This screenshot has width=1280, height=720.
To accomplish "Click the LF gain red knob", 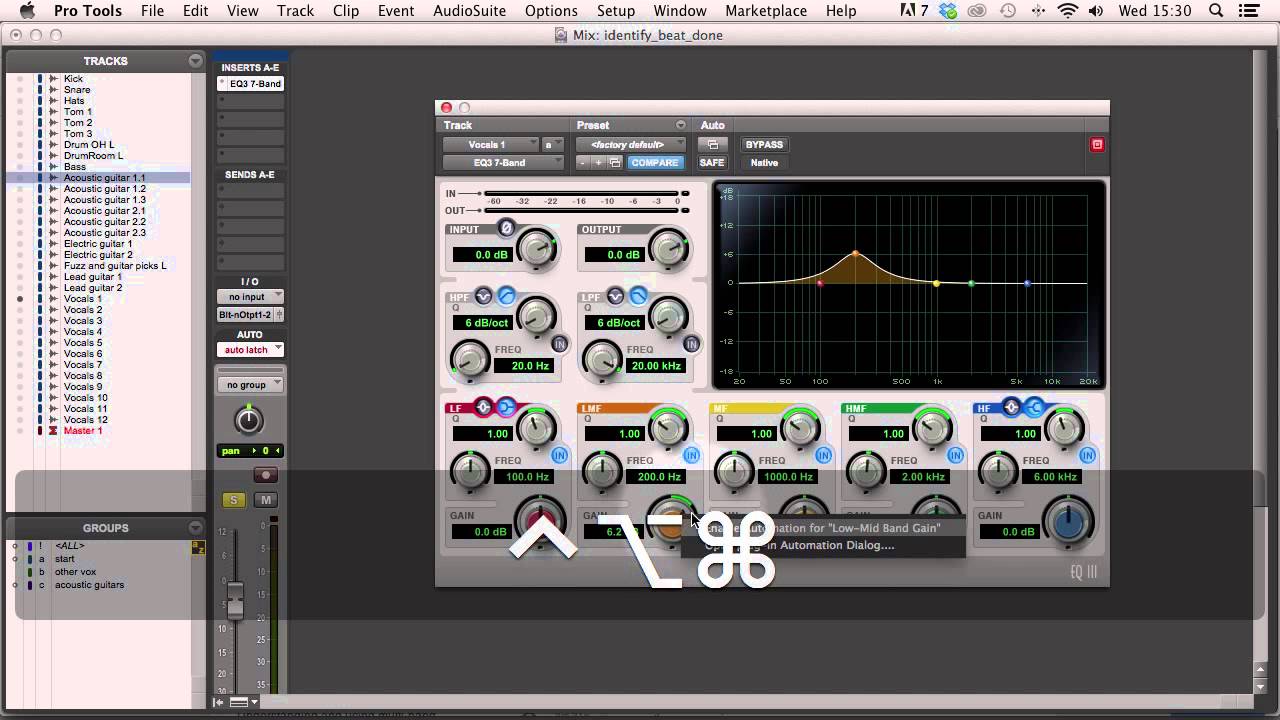I will (x=538, y=523).
